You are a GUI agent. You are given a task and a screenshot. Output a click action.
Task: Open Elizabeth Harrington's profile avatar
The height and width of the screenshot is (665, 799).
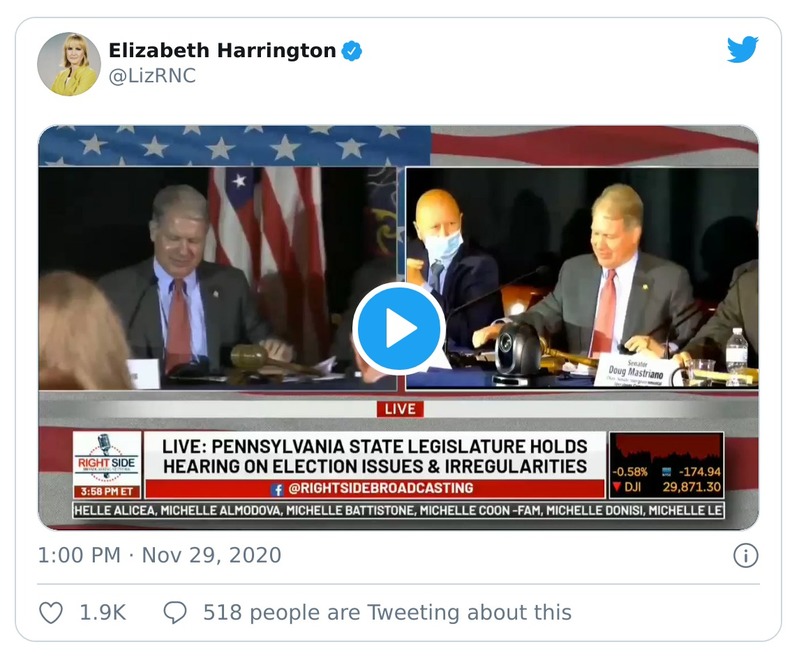click(x=69, y=63)
